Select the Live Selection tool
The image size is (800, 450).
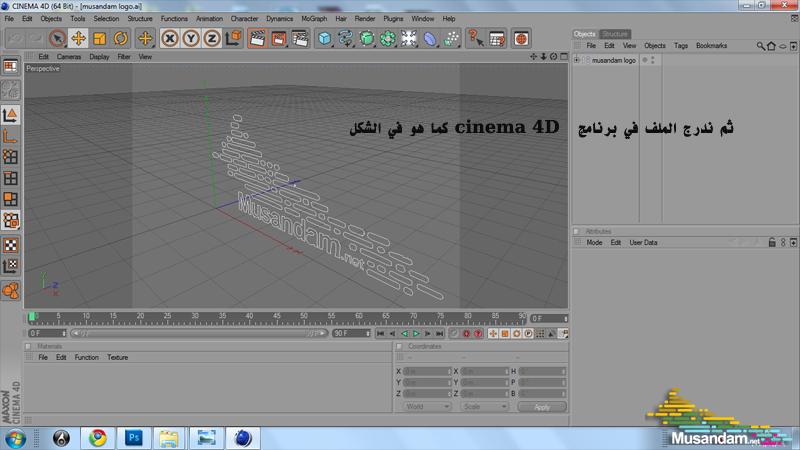coord(58,38)
